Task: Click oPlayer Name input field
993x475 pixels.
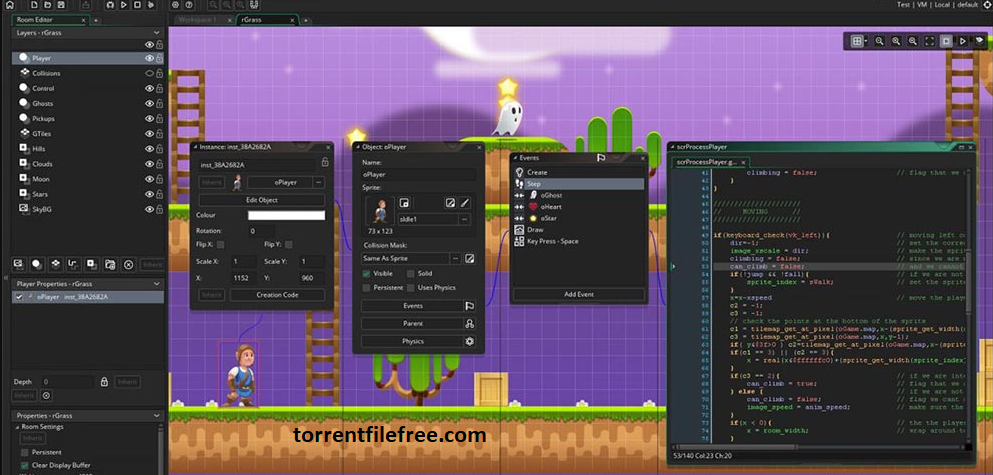Action: click(x=419, y=174)
